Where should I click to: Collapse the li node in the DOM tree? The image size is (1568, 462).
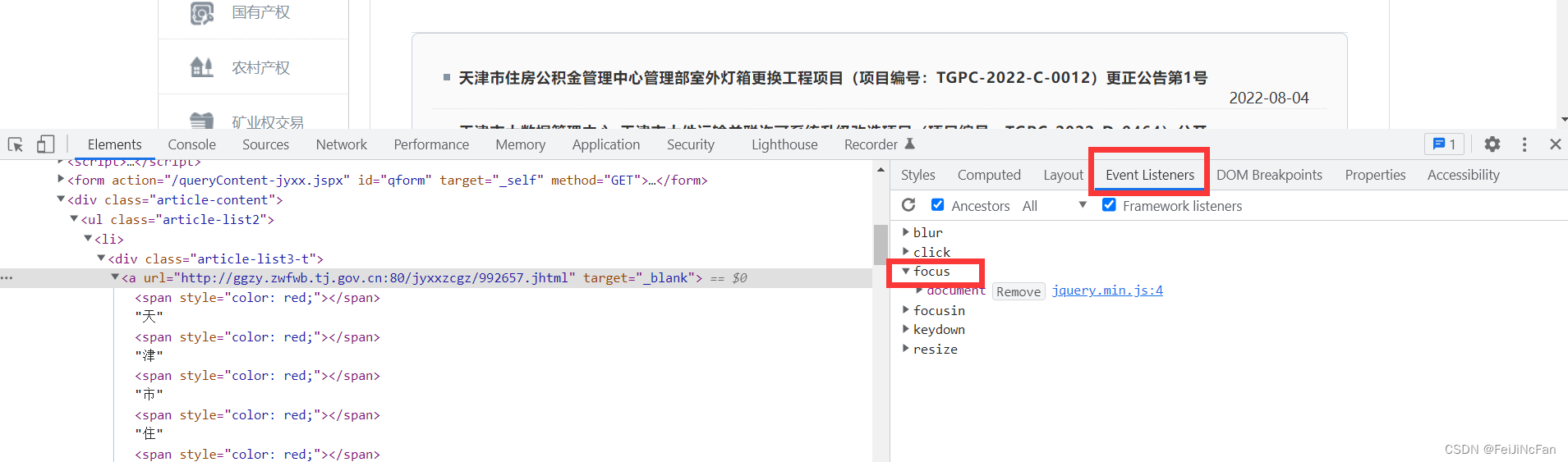tap(88, 238)
